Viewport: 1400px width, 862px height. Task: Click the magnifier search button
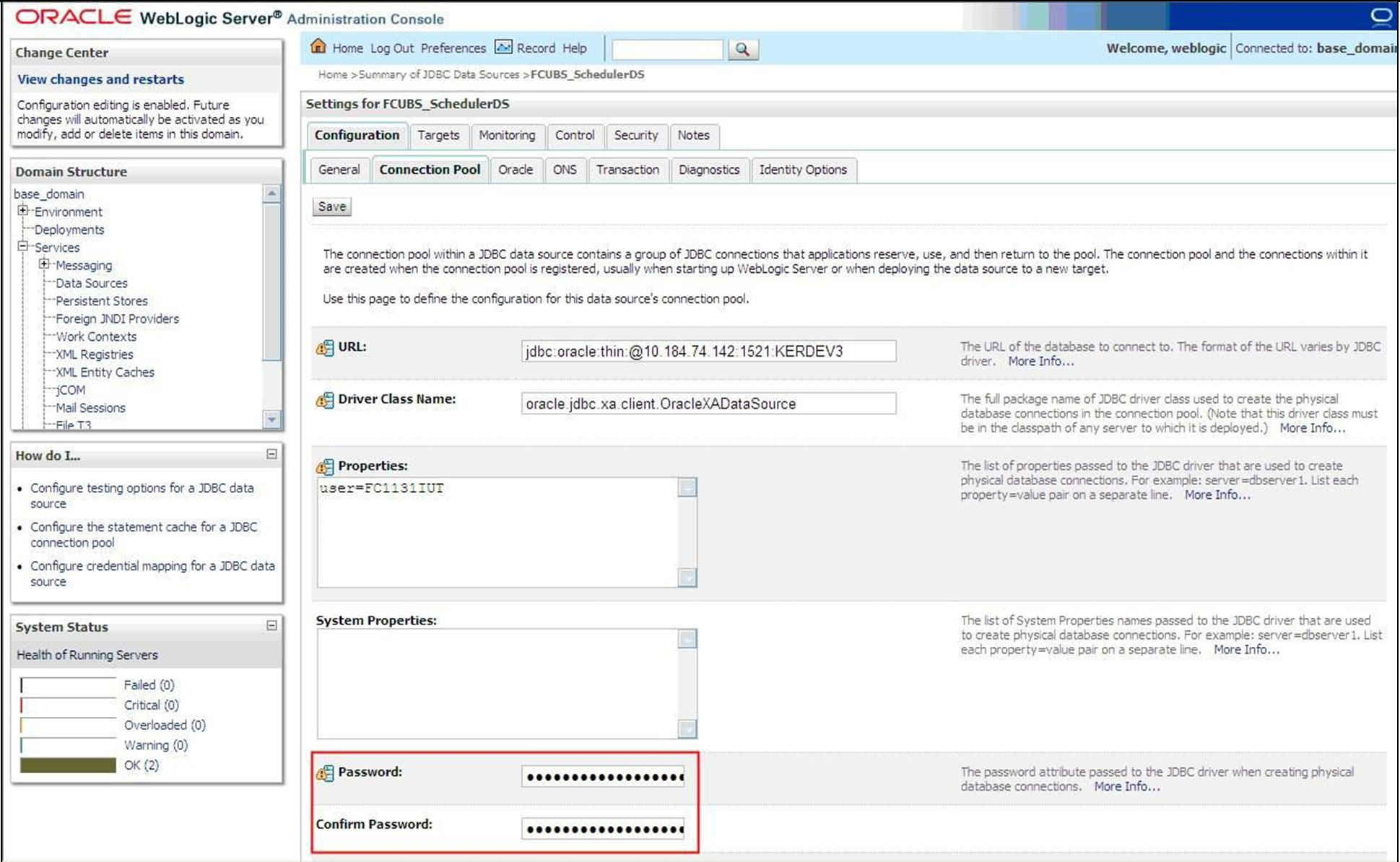[742, 49]
